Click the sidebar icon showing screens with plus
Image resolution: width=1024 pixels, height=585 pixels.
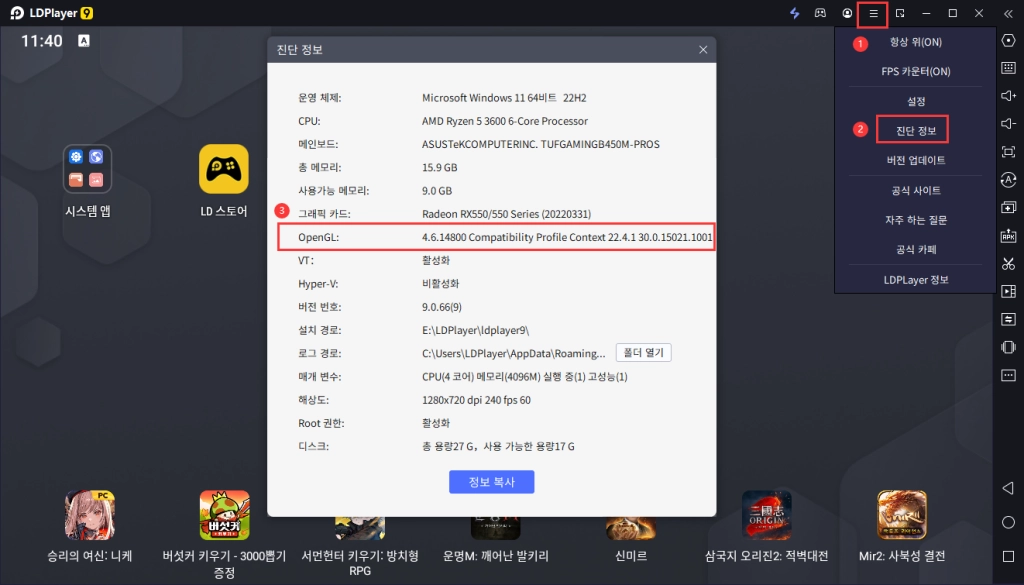click(1008, 208)
